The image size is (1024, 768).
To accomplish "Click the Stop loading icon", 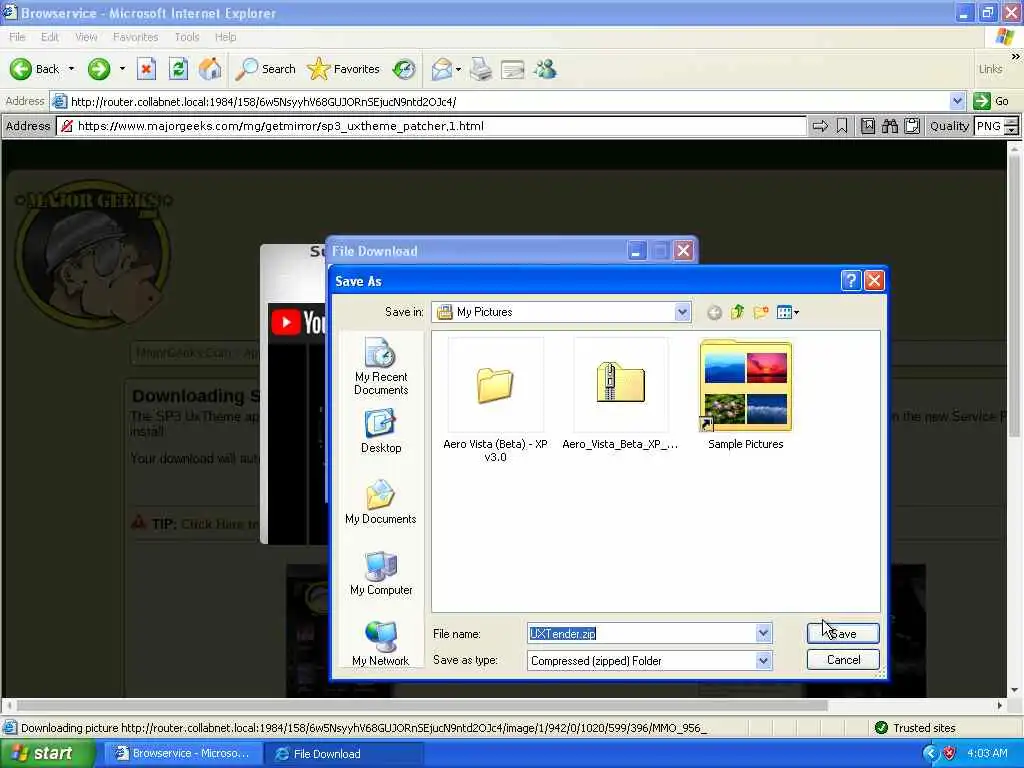I will pos(146,69).
